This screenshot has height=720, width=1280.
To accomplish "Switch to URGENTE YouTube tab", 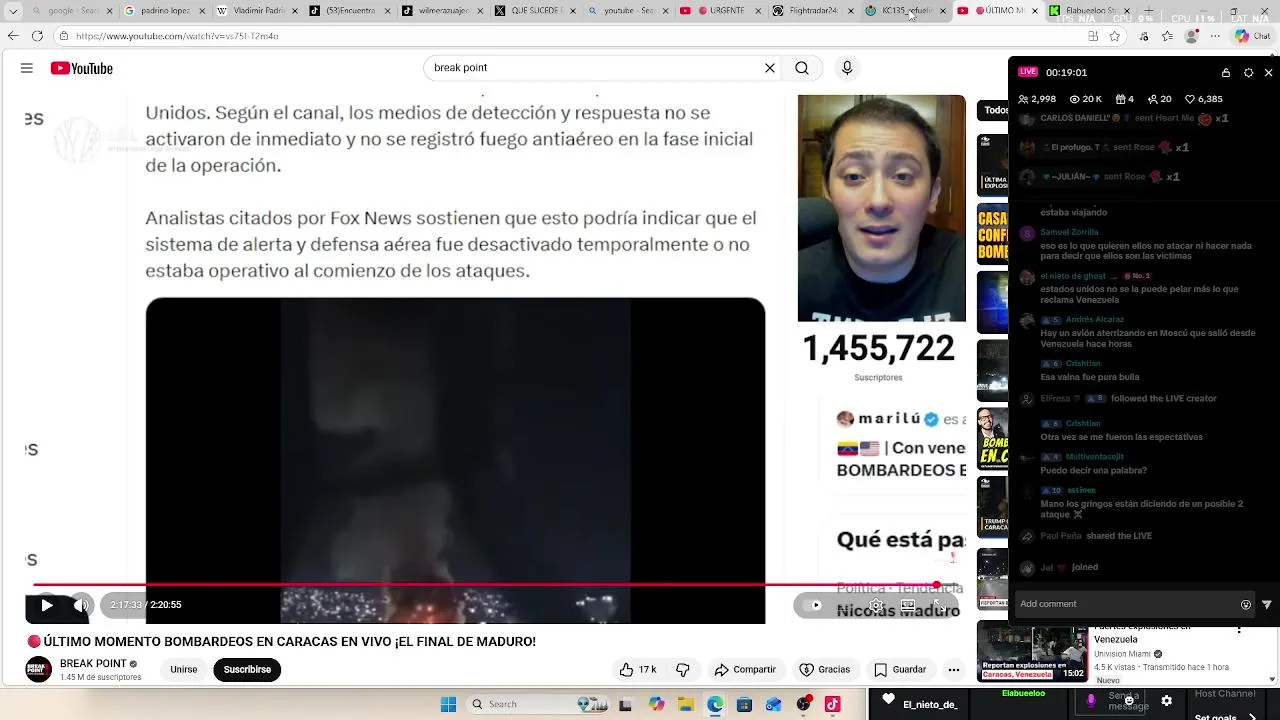I will tap(721, 11).
